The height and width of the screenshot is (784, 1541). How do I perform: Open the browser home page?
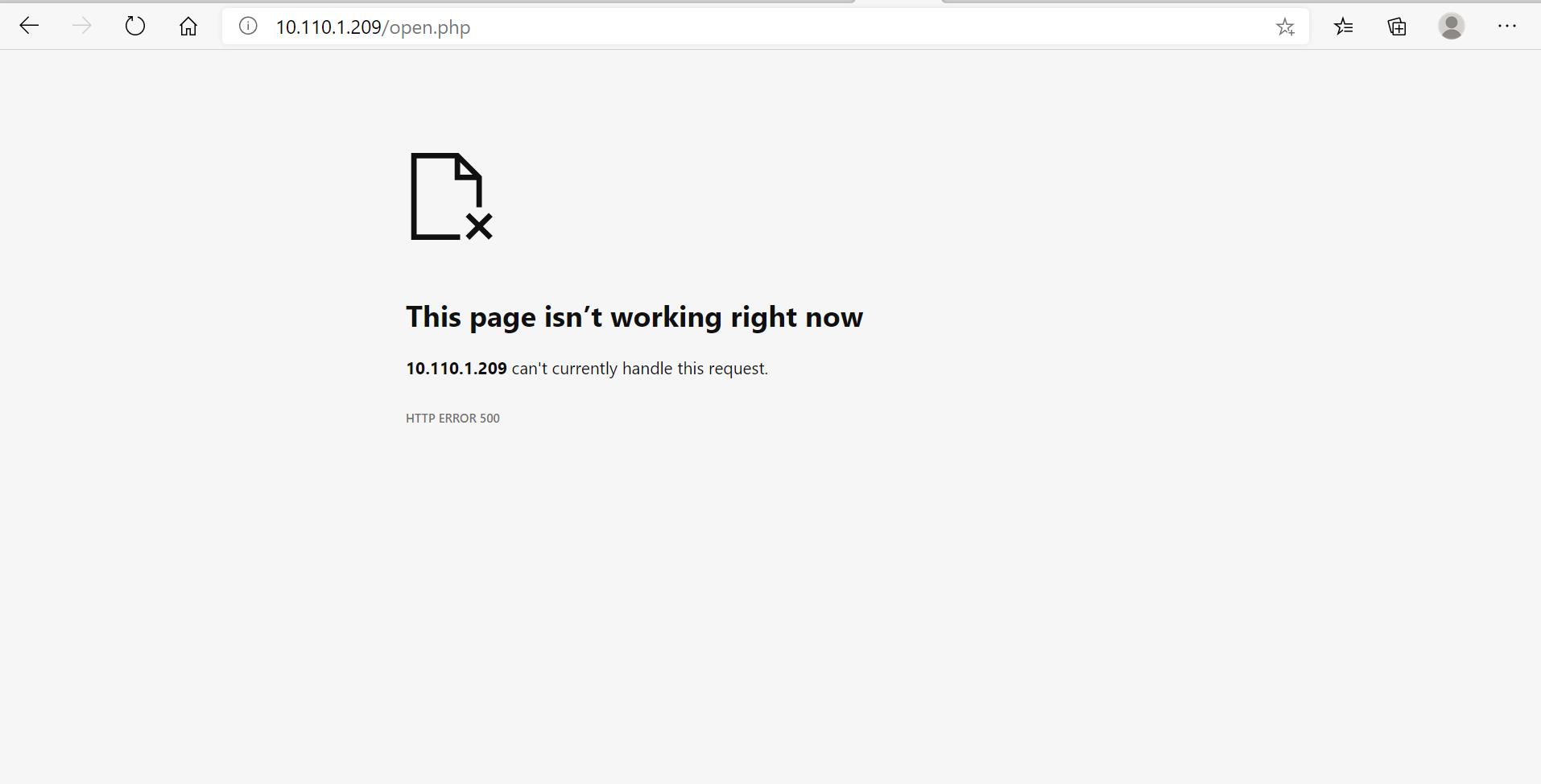[x=188, y=26]
